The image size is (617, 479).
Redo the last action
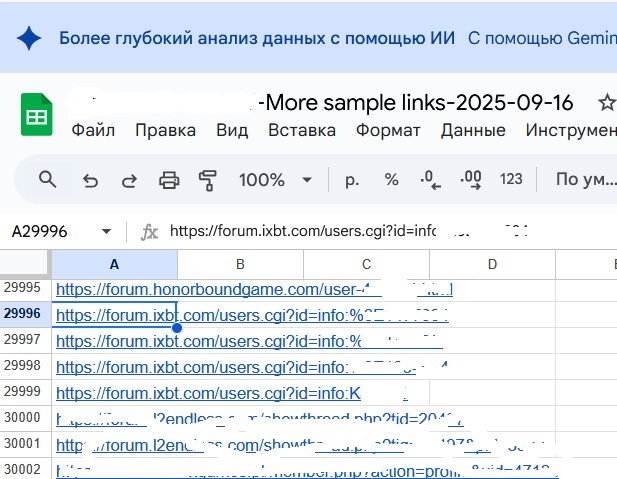[x=129, y=181]
